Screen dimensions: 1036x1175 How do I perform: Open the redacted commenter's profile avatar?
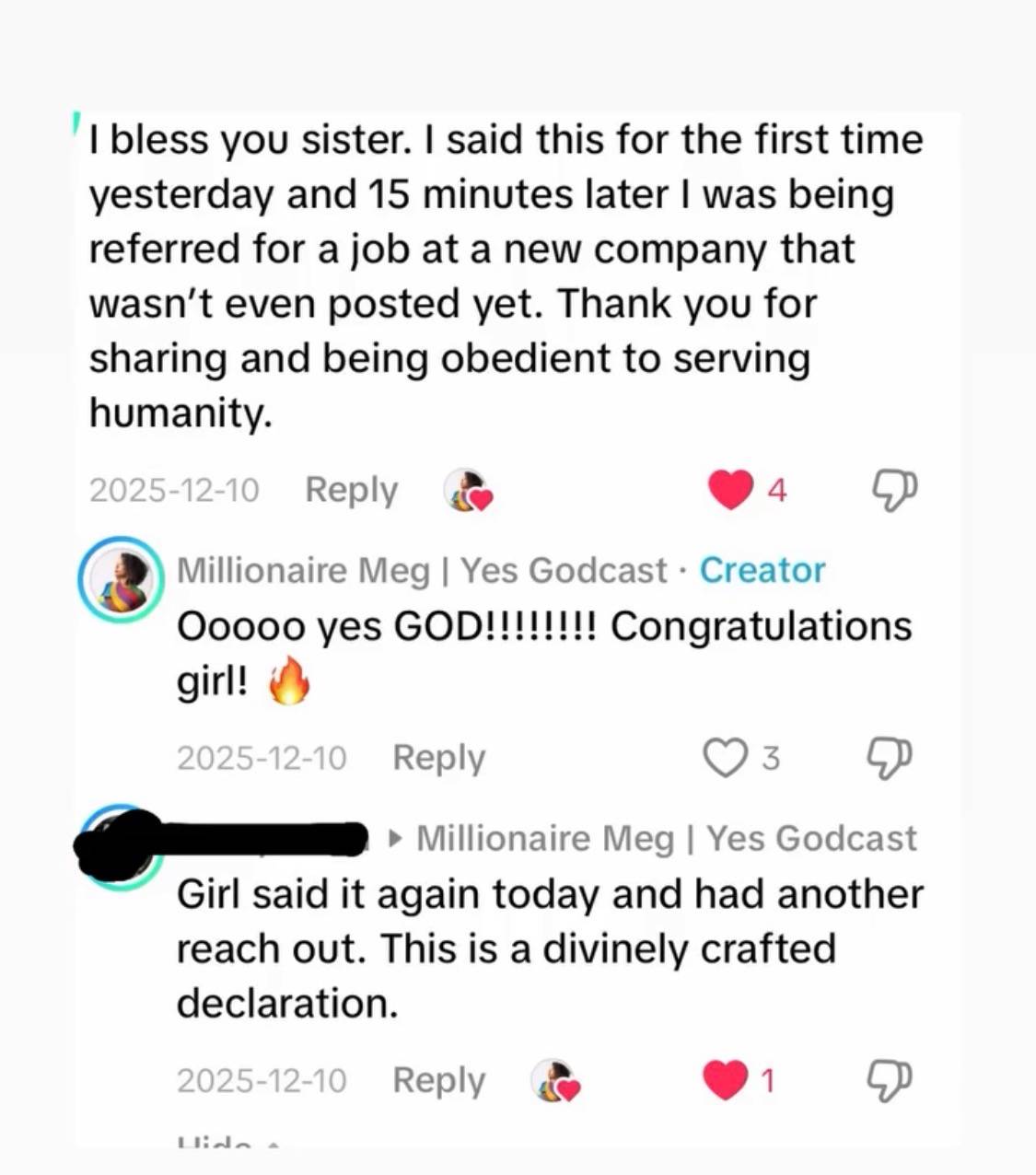(120, 847)
